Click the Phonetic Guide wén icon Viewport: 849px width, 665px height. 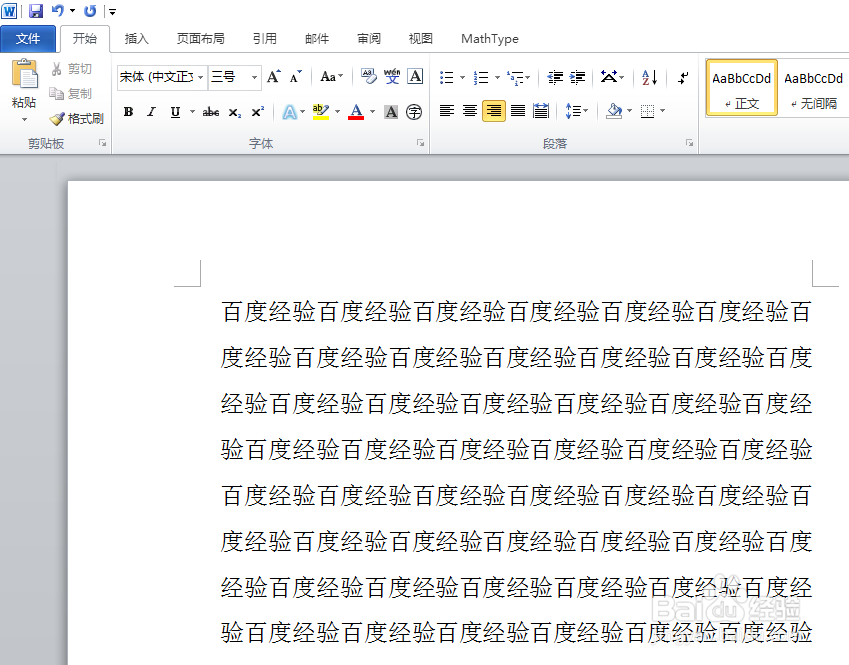[x=392, y=77]
